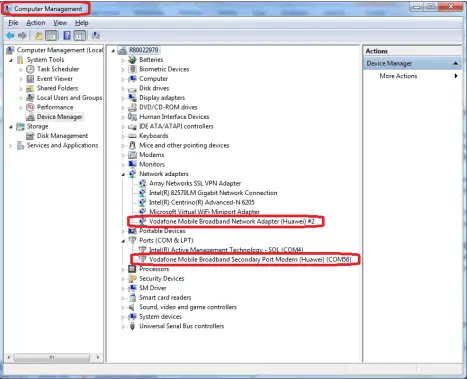Collapse the Device Manager actions section arrow

coord(455,63)
